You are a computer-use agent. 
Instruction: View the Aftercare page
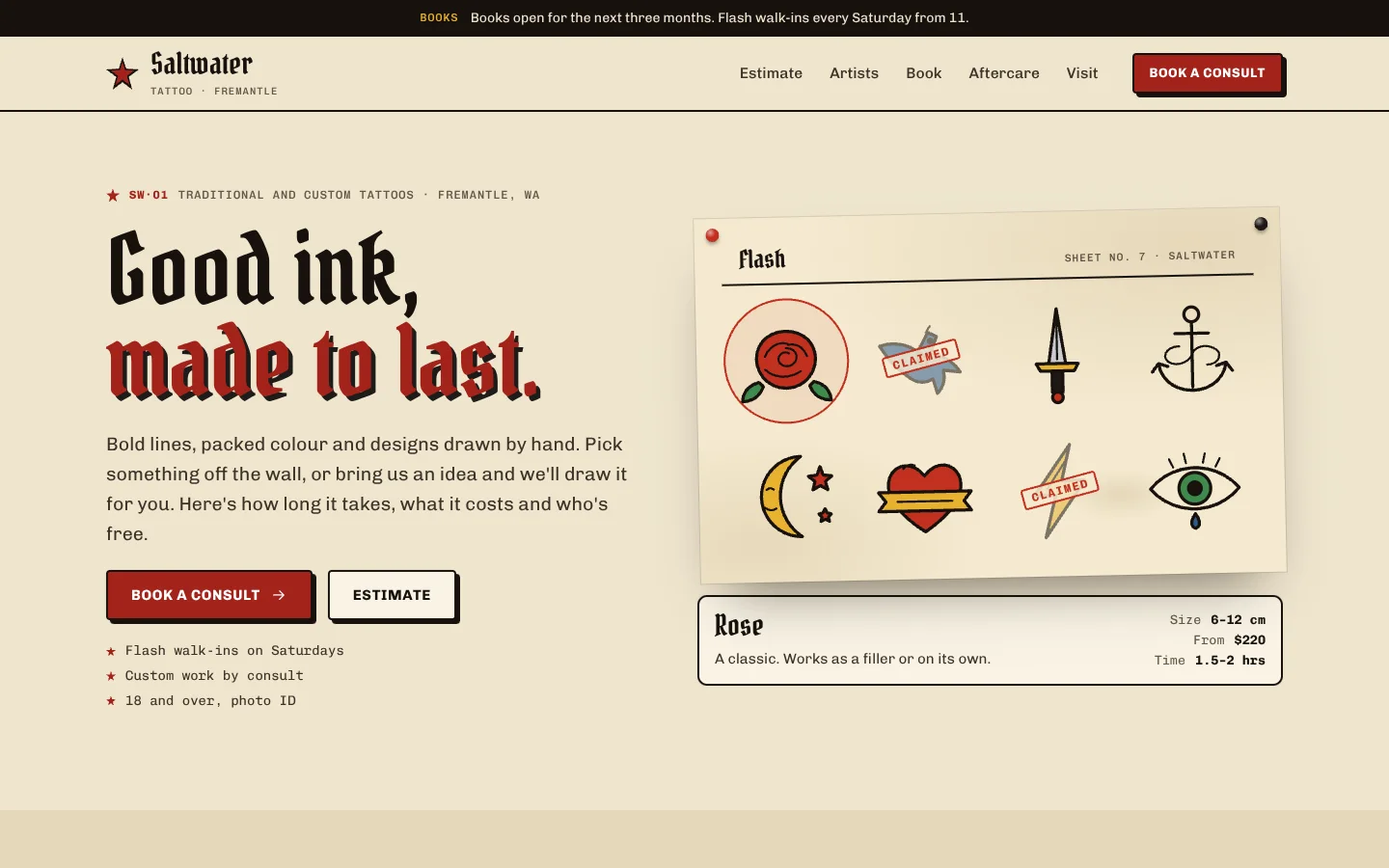click(x=1004, y=73)
